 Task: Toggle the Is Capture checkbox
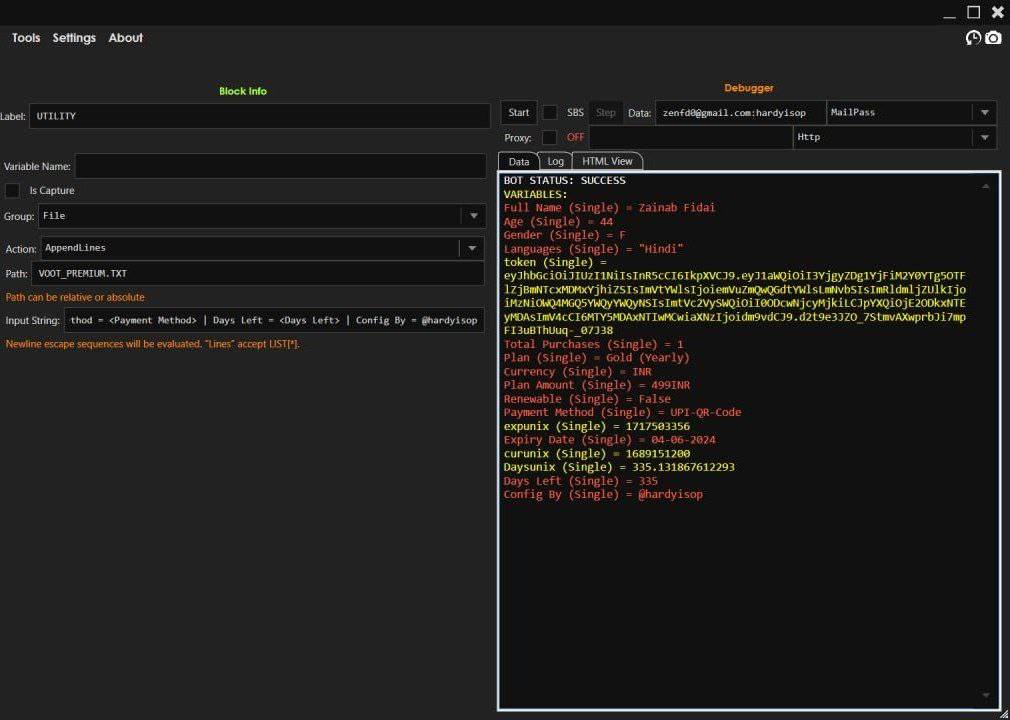click(13, 190)
